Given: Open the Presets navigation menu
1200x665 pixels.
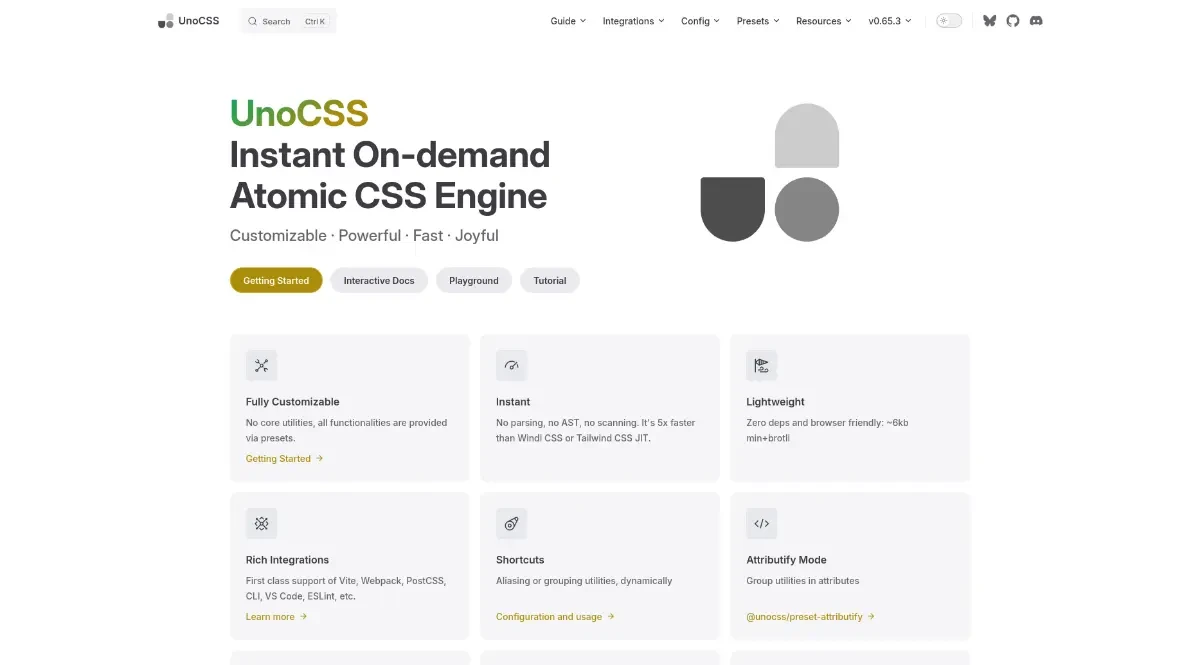Looking at the screenshot, I should tap(758, 21).
